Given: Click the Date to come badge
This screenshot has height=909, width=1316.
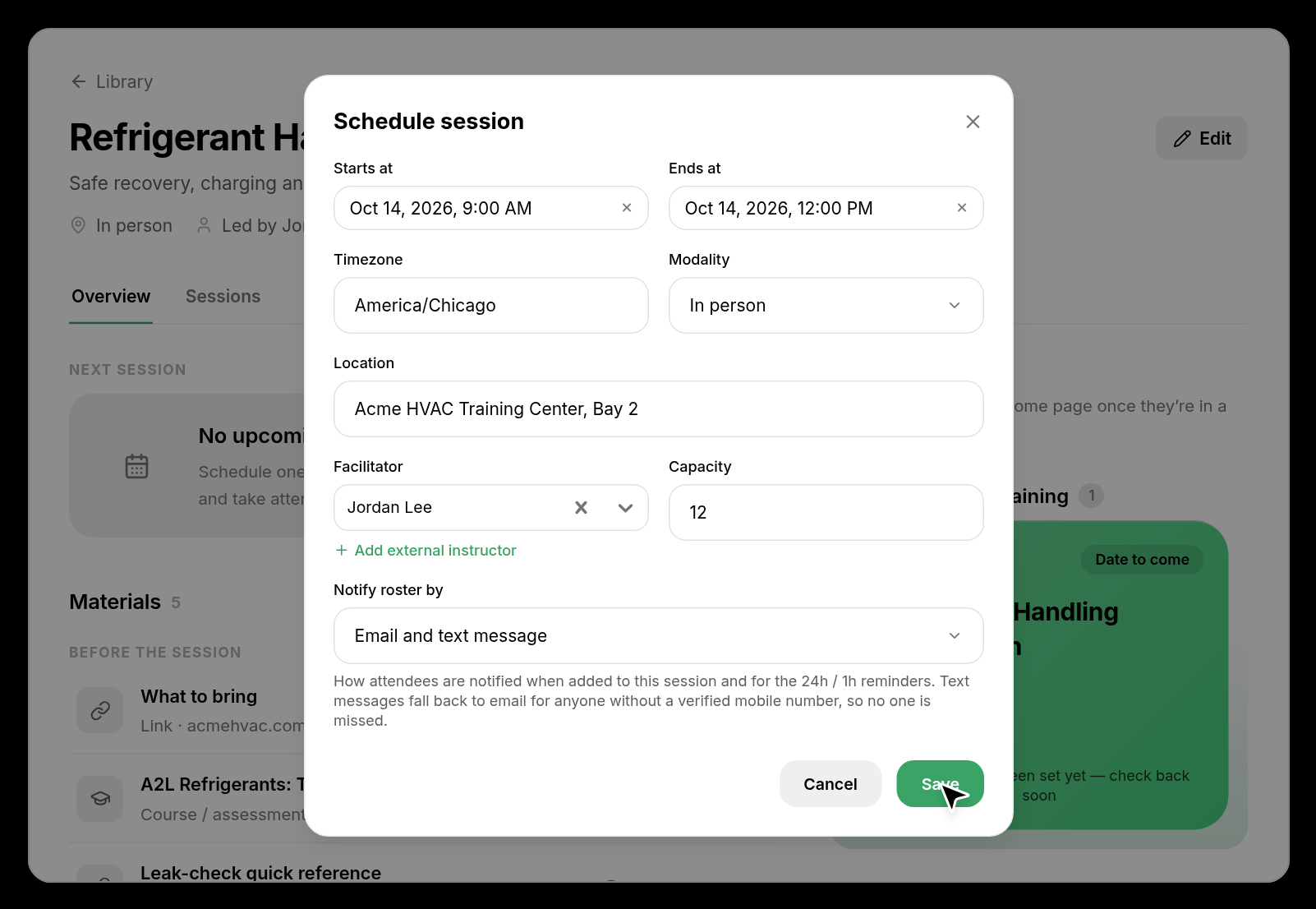Looking at the screenshot, I should [1142, 560].
